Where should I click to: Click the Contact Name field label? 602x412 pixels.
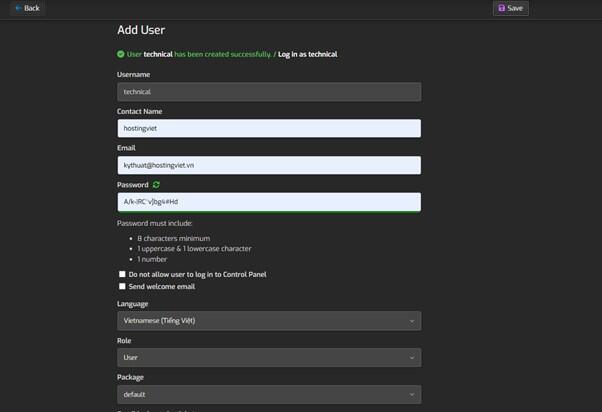pyautogui.click(x=139, y=111)
